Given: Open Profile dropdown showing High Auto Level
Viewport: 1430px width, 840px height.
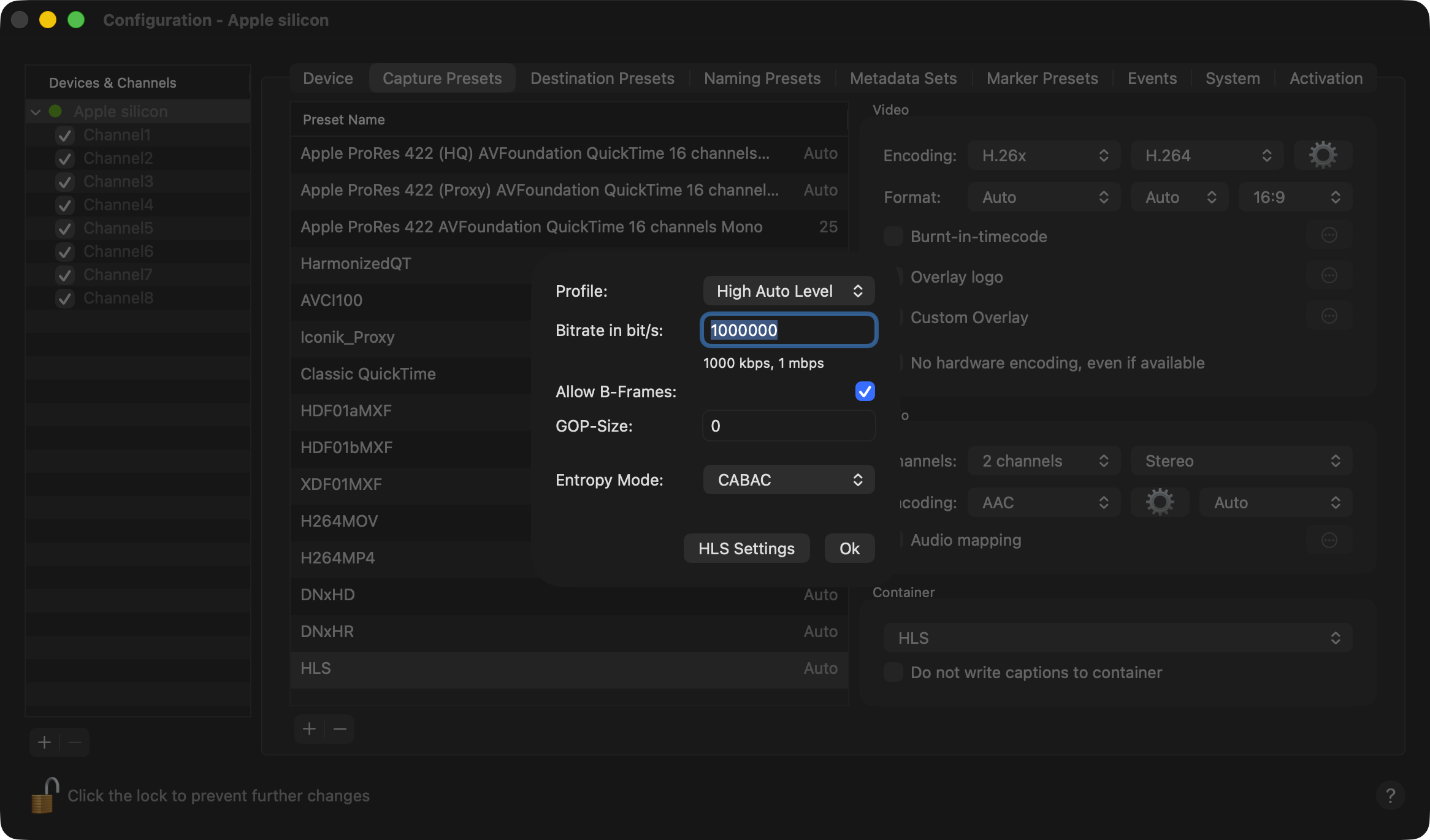Looking at the screenshot, I should pyautogui.click(x=789, y=291).
